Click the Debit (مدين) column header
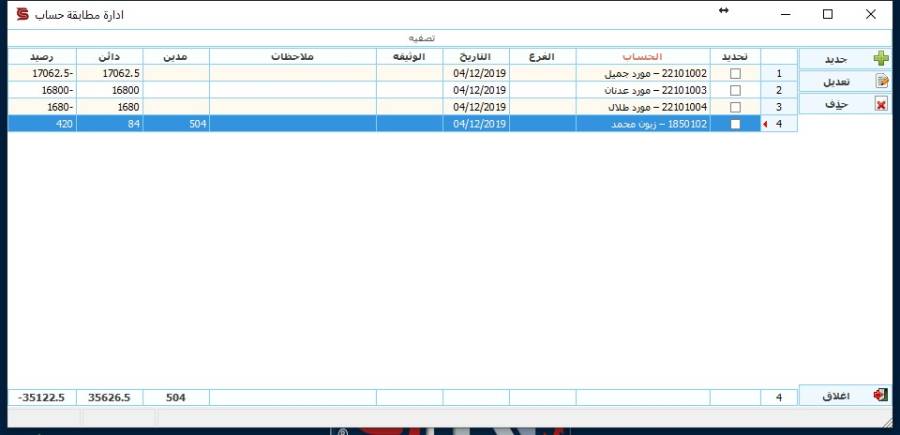Image resolution: width=900 pixels, height=435 pixels. click(x=176, y=56)
